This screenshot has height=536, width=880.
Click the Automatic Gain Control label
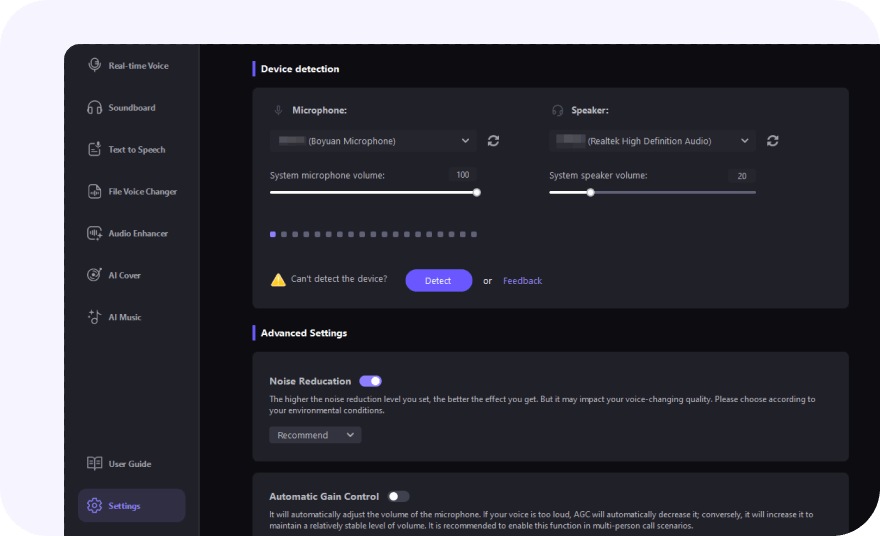(324, 497)
